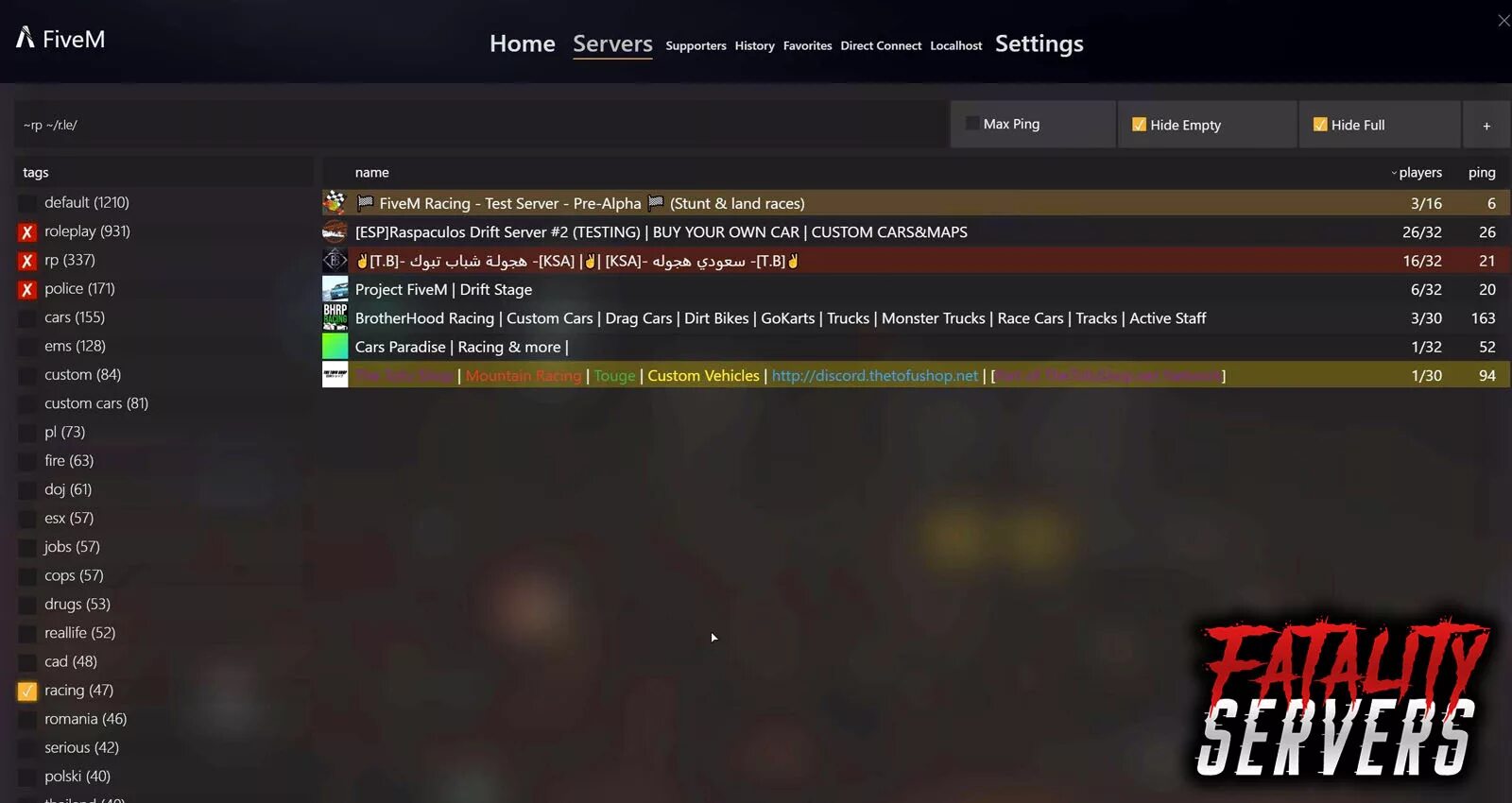The image size is (1512, 803).
Task: Uncheck the racing tag filter
Action: [27, 691]
